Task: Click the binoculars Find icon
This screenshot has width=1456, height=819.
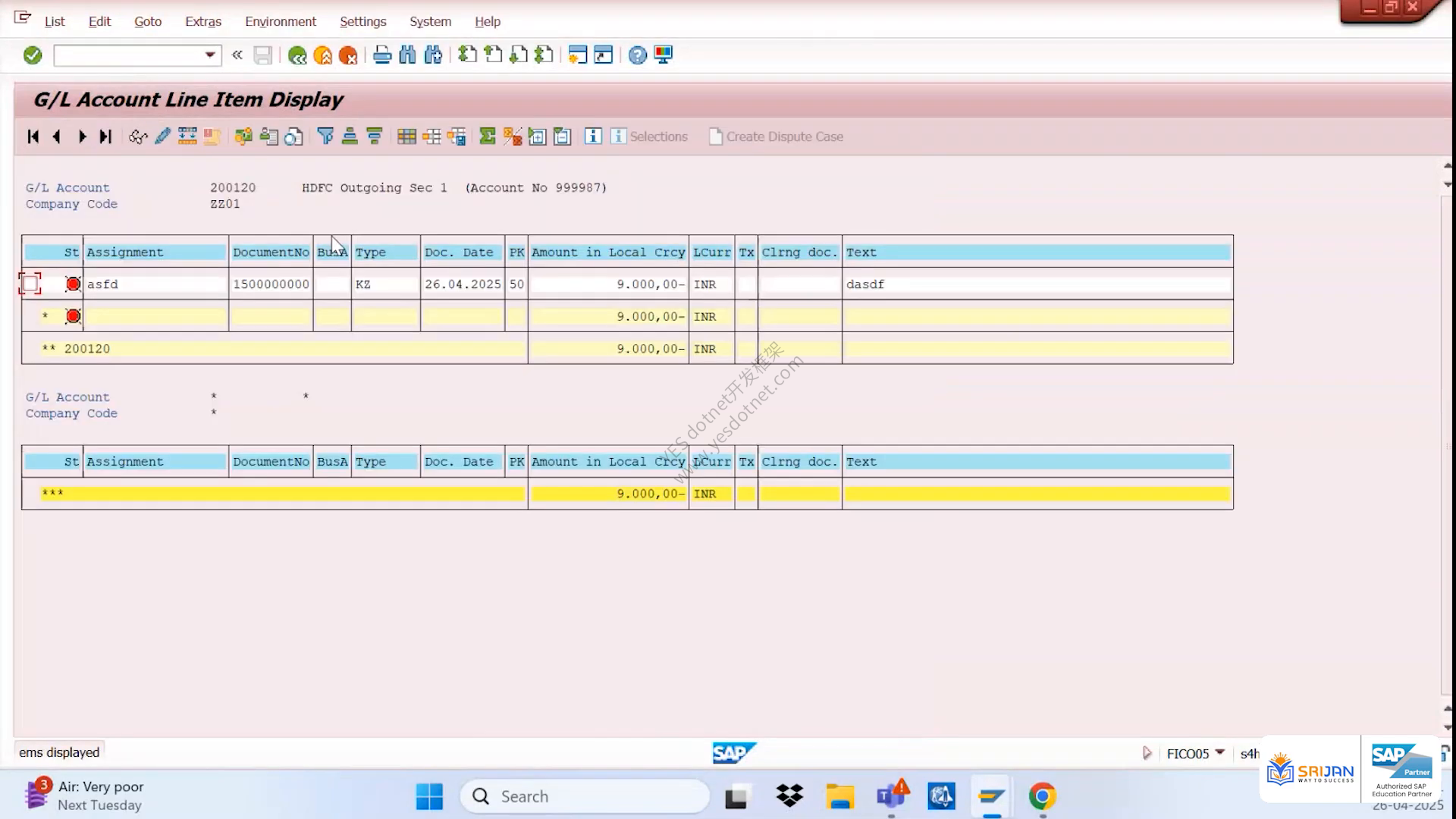Action: coord(408,55)
